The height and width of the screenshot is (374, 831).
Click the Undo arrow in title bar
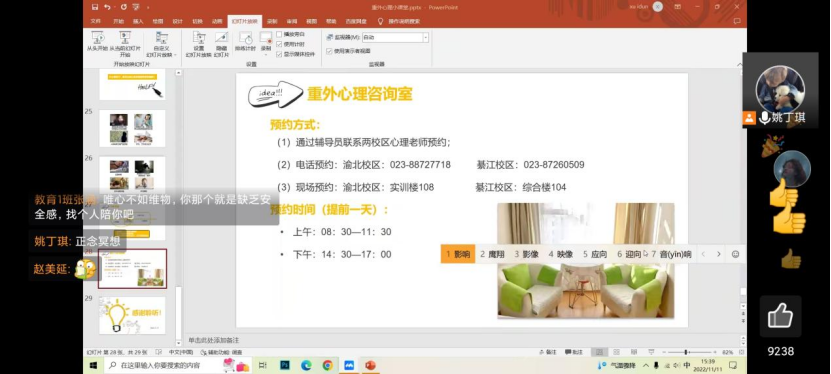pos(108,7)
